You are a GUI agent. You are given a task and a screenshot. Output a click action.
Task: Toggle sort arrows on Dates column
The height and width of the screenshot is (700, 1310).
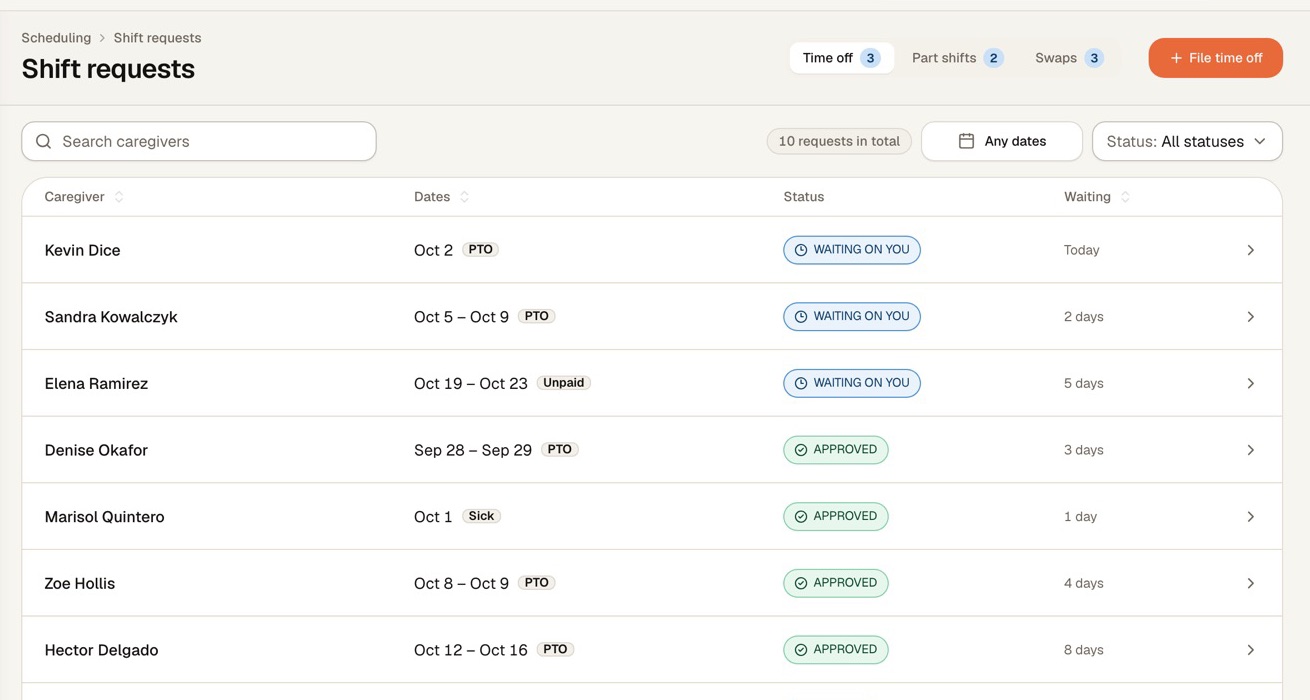coord(464,197)
